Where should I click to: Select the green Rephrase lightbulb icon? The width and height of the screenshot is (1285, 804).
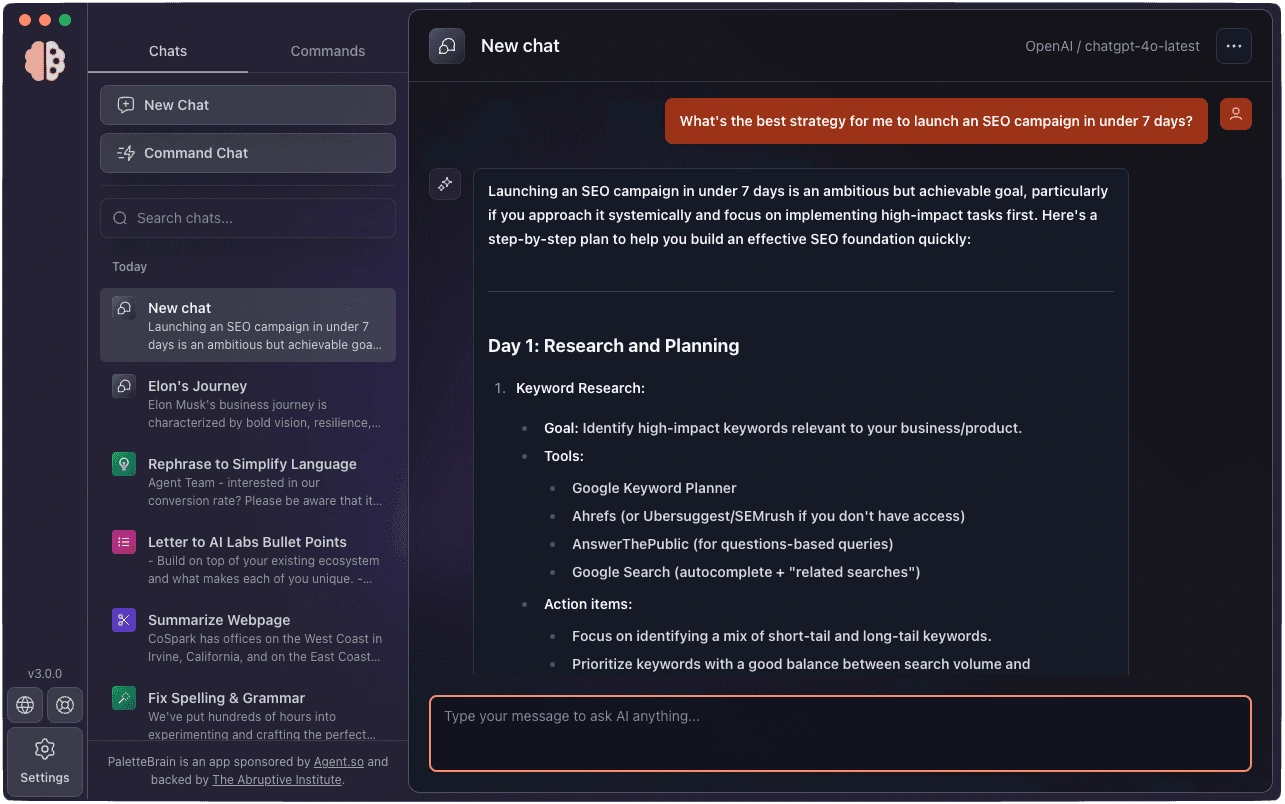(x=124, y=464)
